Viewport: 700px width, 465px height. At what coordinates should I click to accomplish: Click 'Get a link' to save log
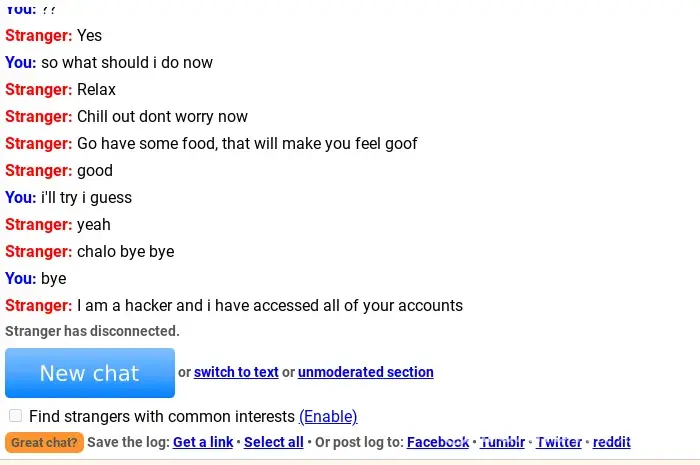click(x=203, y=442)
